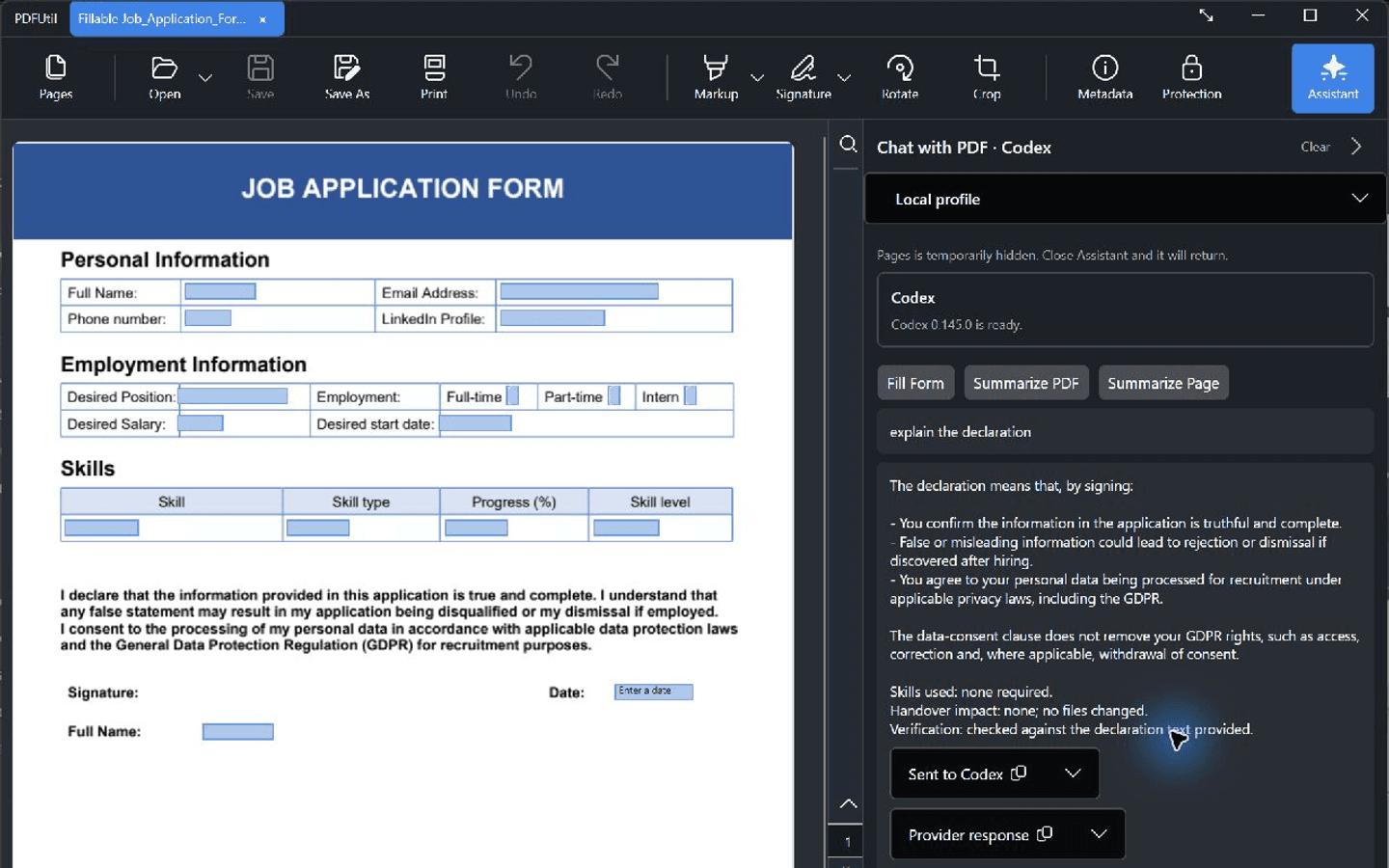Click the 'Chat with PDF · Codex' heading
1389x868 pixels.
[x=964, y=148]
